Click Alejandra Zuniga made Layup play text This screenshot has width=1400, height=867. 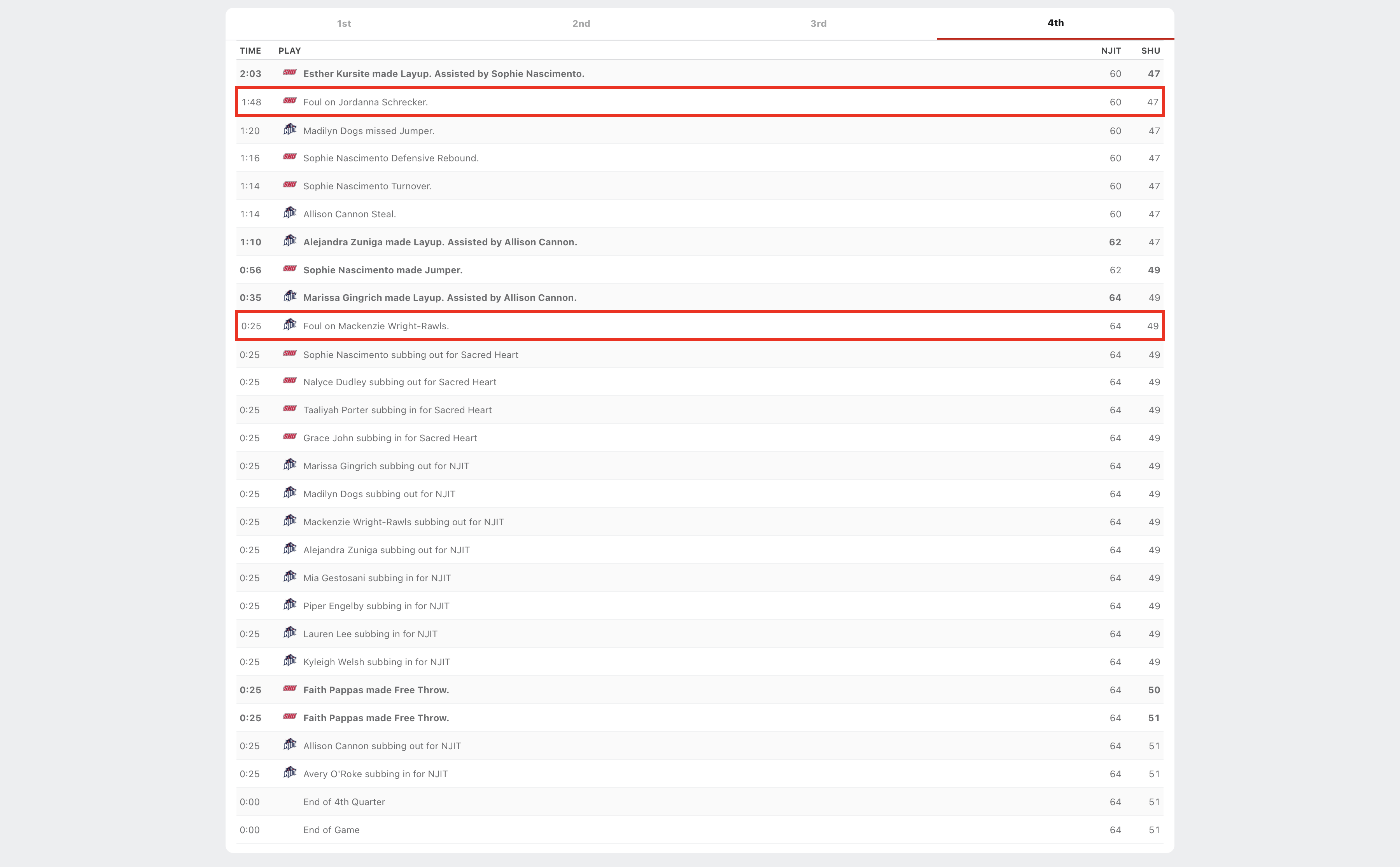440,242
